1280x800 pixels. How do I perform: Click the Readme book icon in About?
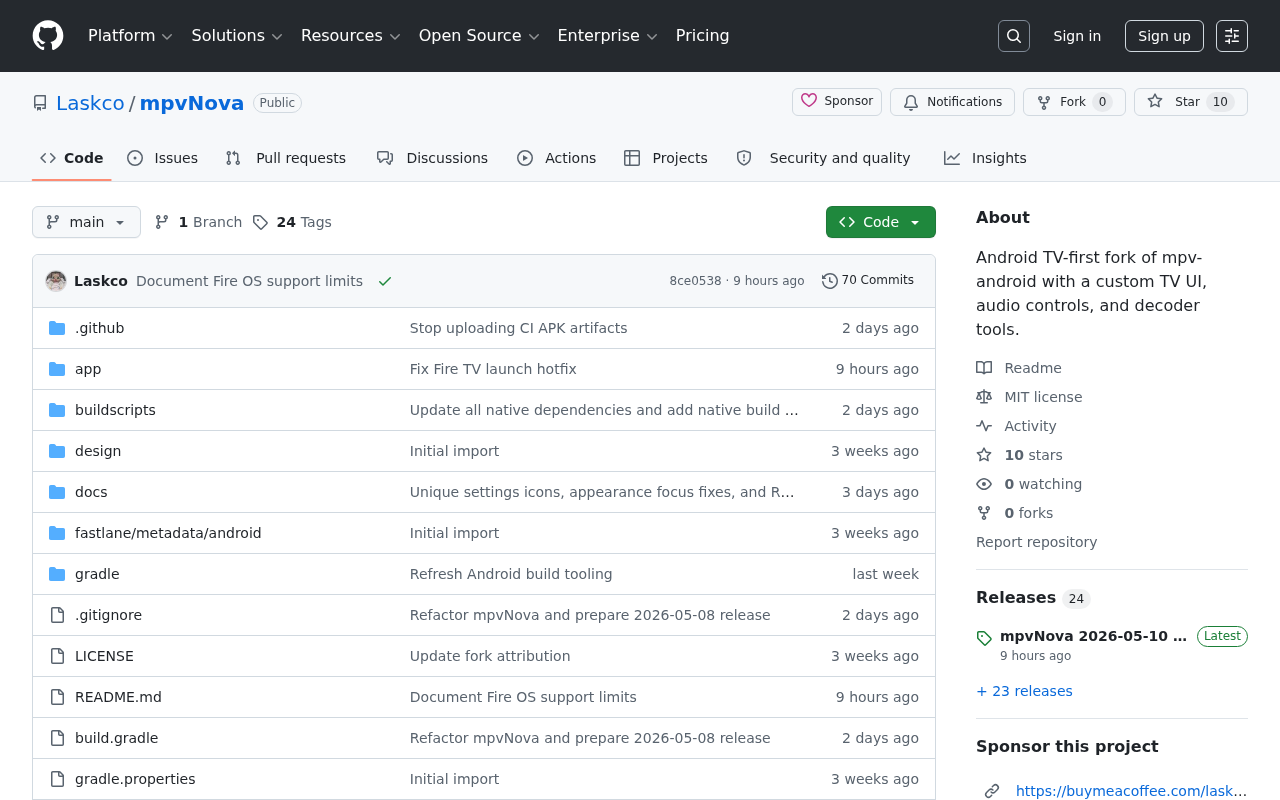tap(984, 368)
